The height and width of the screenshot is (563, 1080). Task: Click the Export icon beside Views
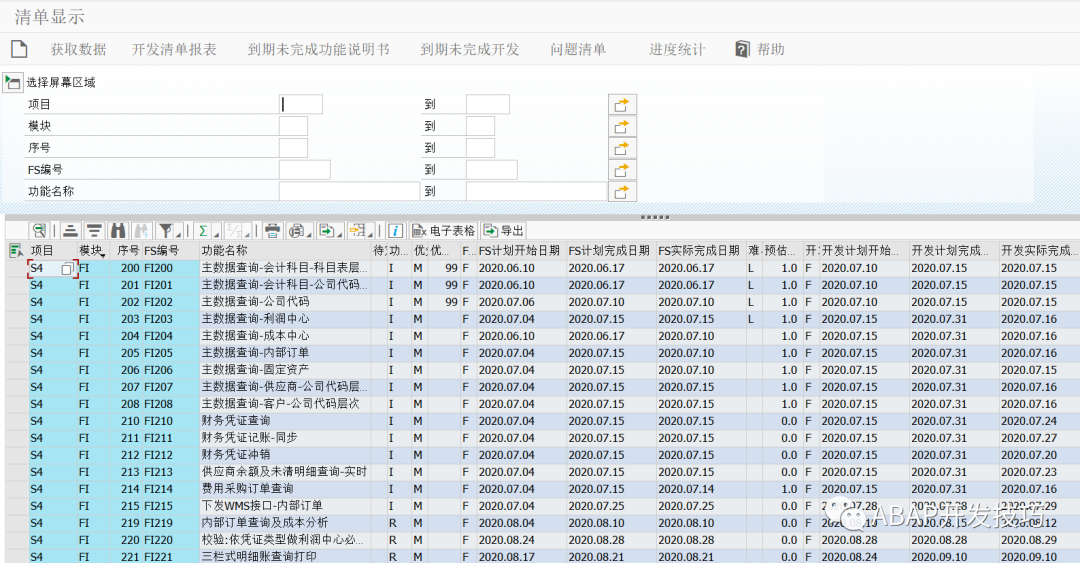click(326, 231)
